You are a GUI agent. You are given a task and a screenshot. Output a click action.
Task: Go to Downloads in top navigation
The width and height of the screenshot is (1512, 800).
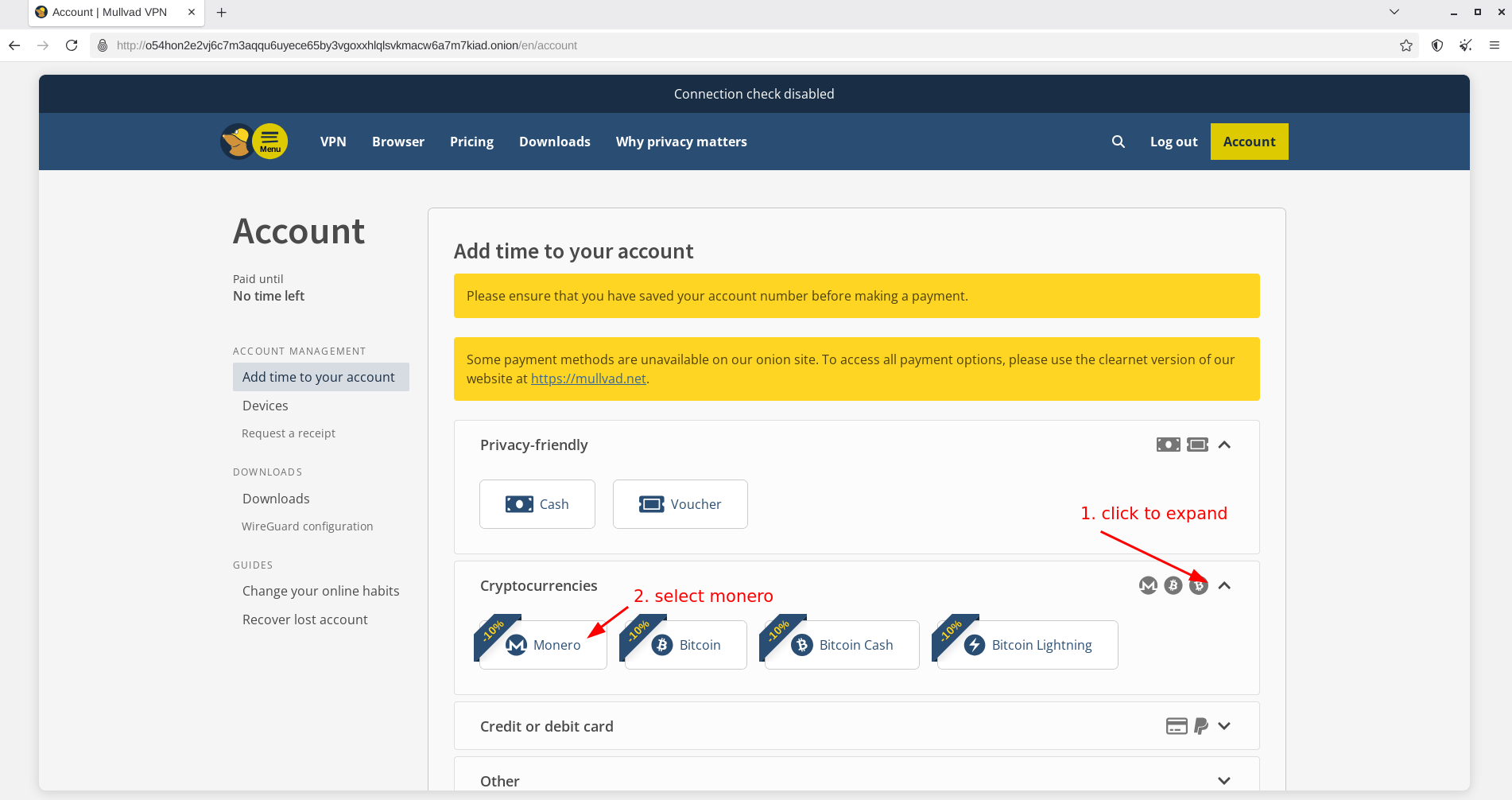click(554, 142)
